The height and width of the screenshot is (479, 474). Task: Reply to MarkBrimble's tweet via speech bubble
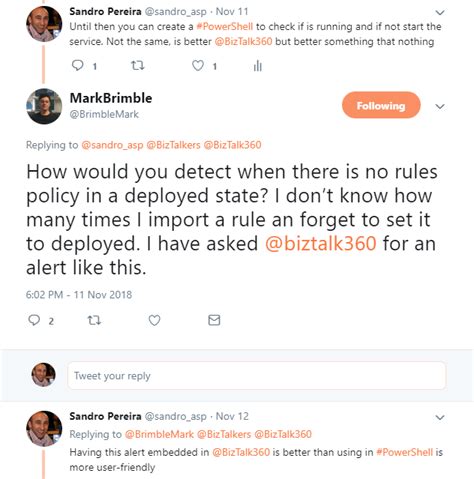[34, 320]
